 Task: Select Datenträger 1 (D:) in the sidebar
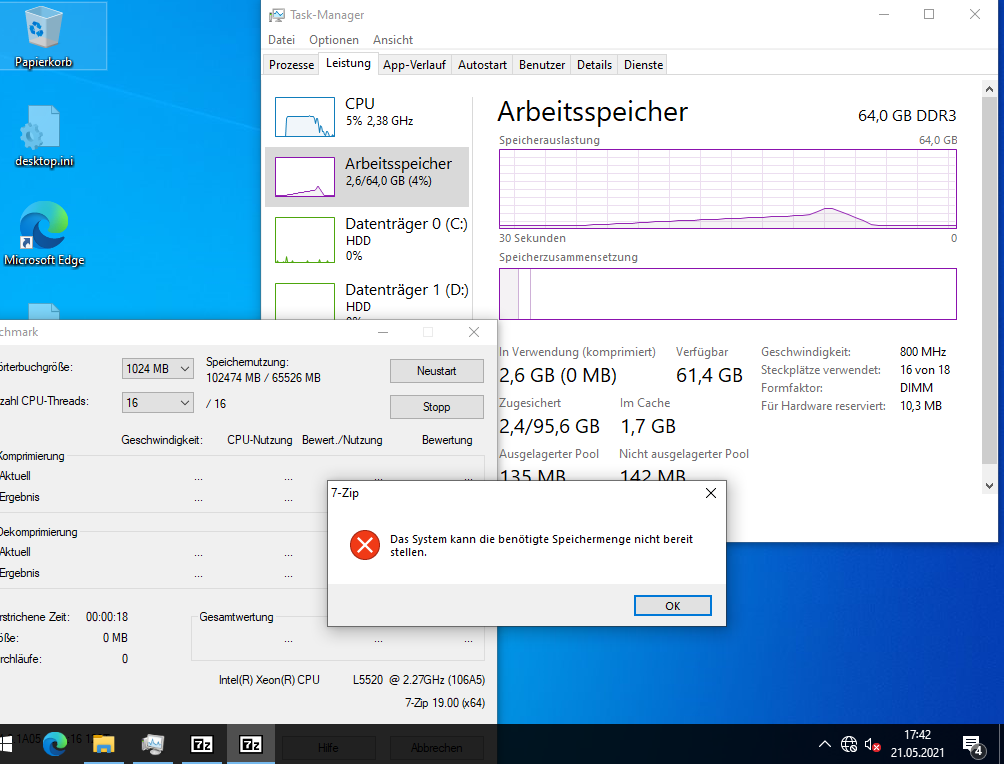coord(367,300)
